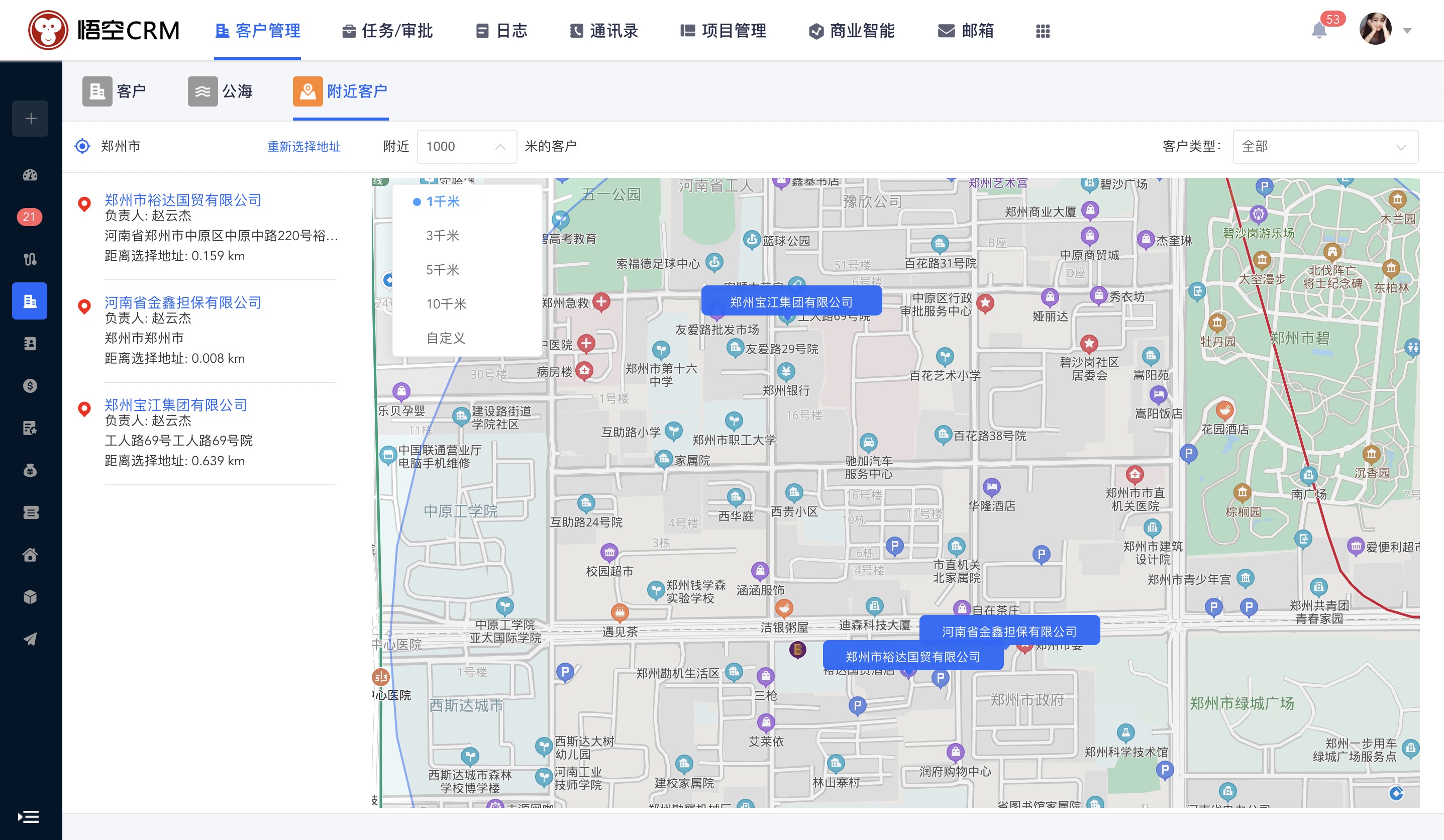Screen dimensions: 1444x840
Task: Open the paper-plane sidebar icon
Action: point(30,639)
